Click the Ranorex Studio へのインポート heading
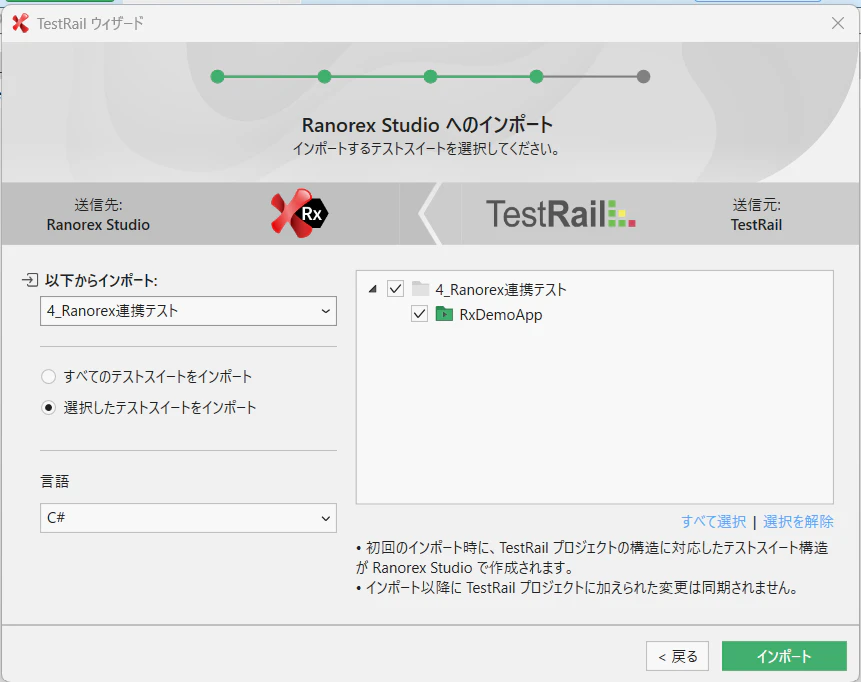This screenshot has width=861, height=682. (x=427, y=125)
